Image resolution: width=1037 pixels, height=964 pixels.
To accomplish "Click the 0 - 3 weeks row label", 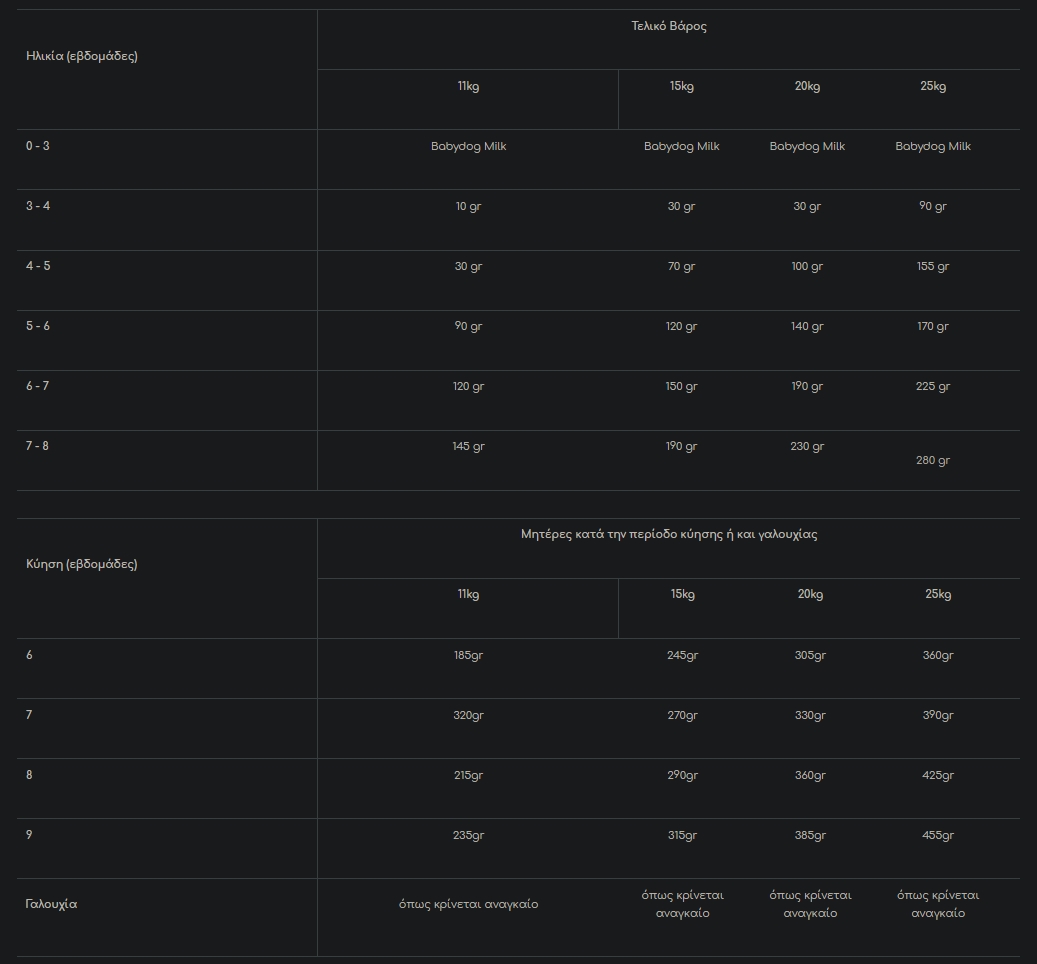I will tap(38, 145).
